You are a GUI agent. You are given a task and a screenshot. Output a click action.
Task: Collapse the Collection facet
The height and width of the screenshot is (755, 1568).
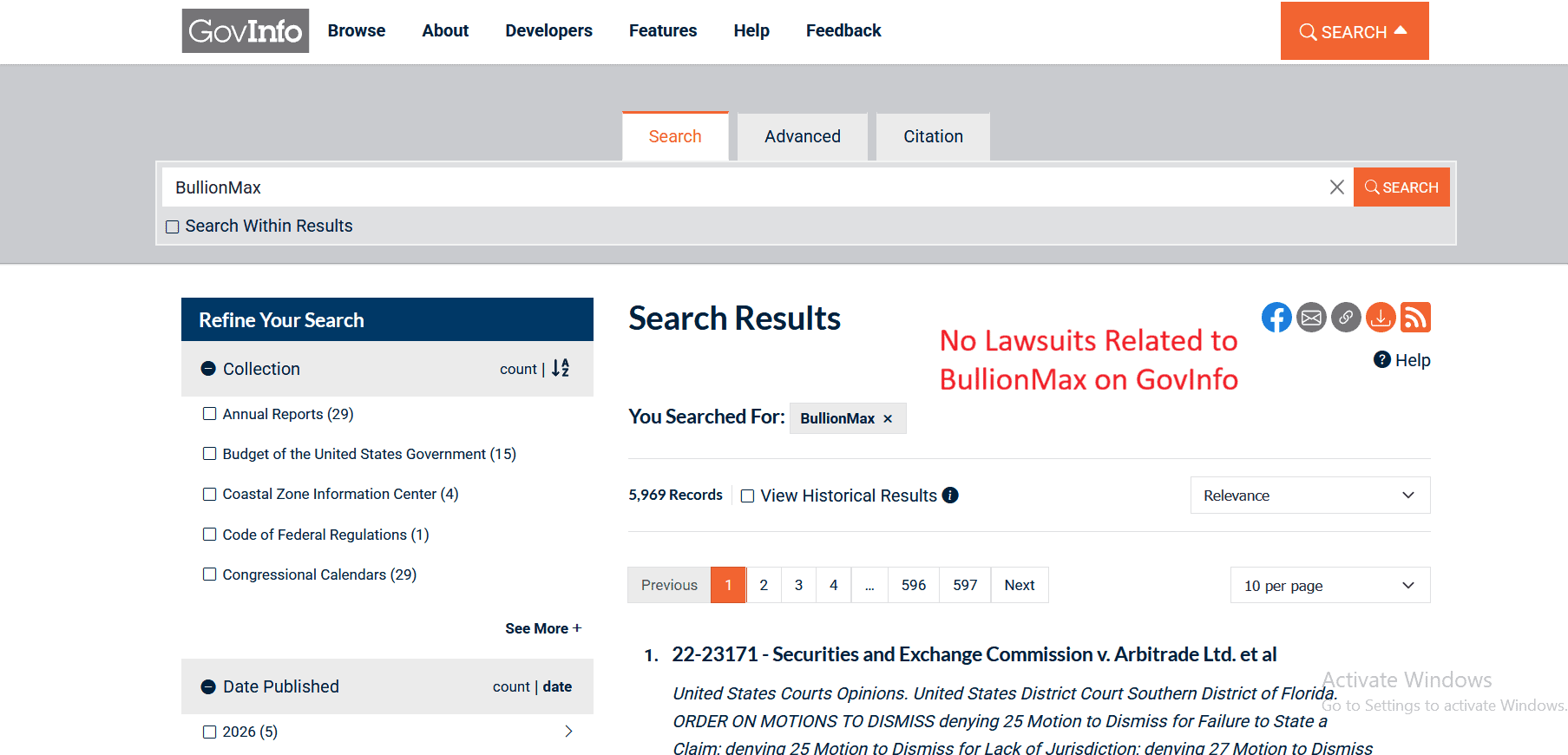coord(208,369)
